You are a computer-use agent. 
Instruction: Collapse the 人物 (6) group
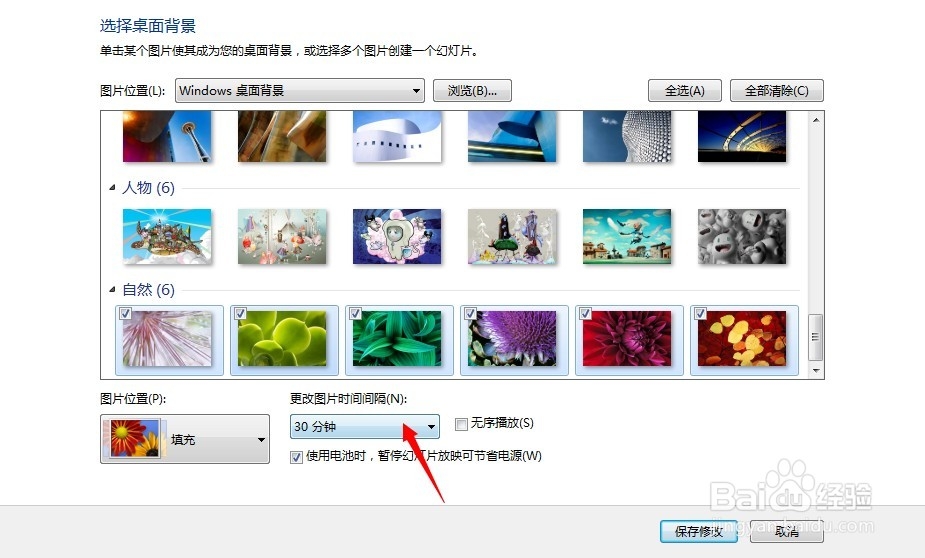pos(112,188)
